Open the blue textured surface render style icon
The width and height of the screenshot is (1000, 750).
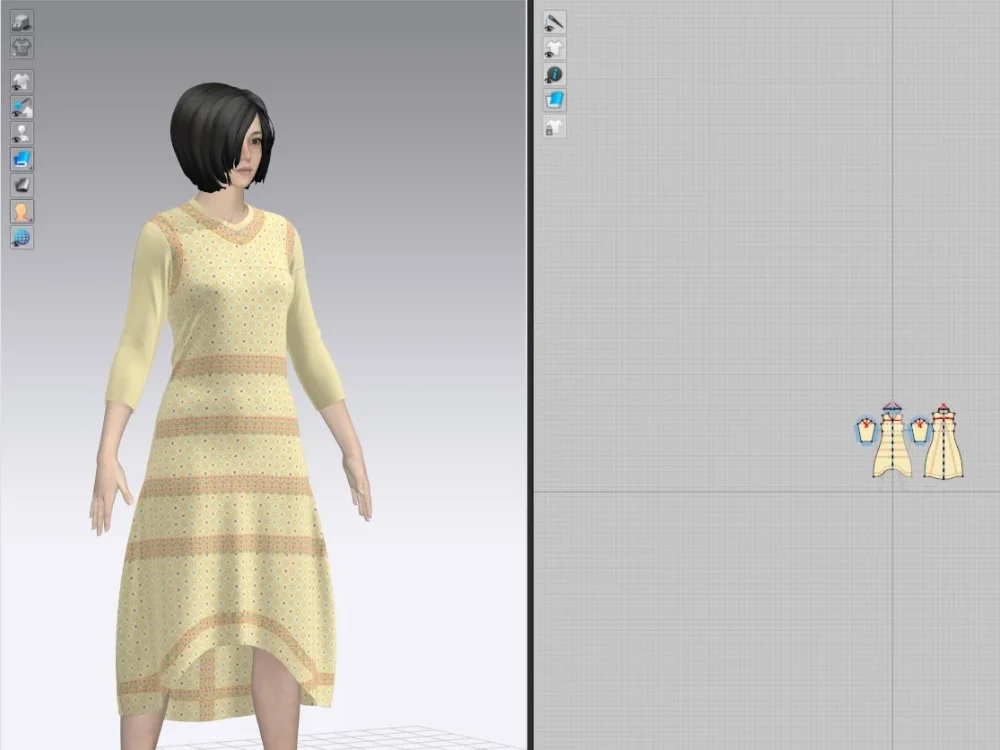(x=22, y=159)
